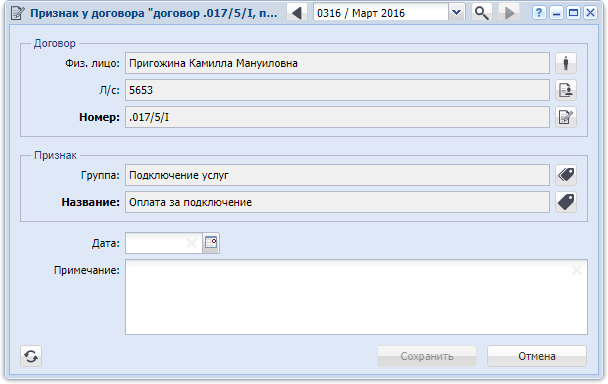This screenshot has height=384, width=608.
Task: Click the Название field Оплата за подключение
Action: click(x=337, y=202)
